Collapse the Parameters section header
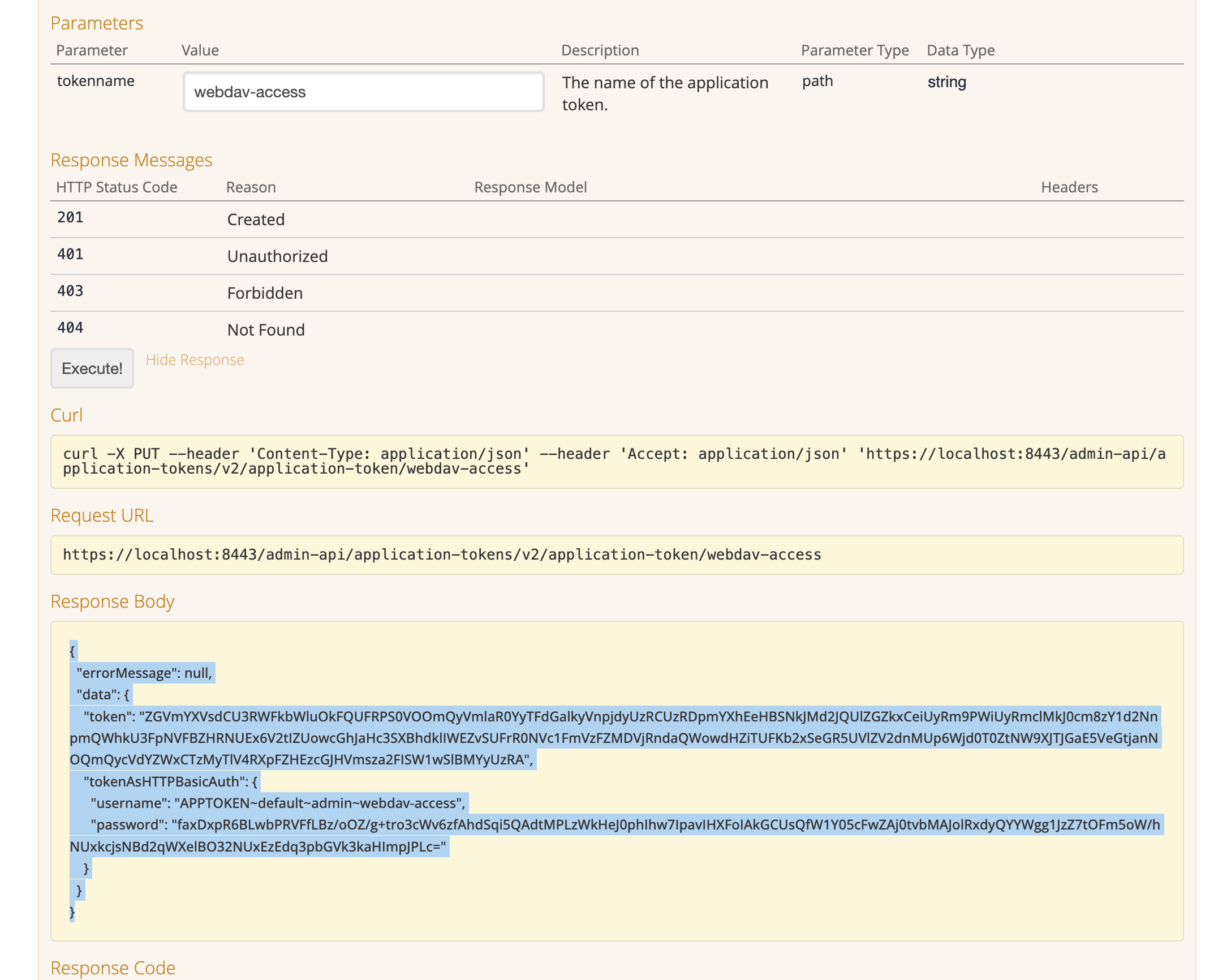1214x980 pixels. click(x=97, y=23)
